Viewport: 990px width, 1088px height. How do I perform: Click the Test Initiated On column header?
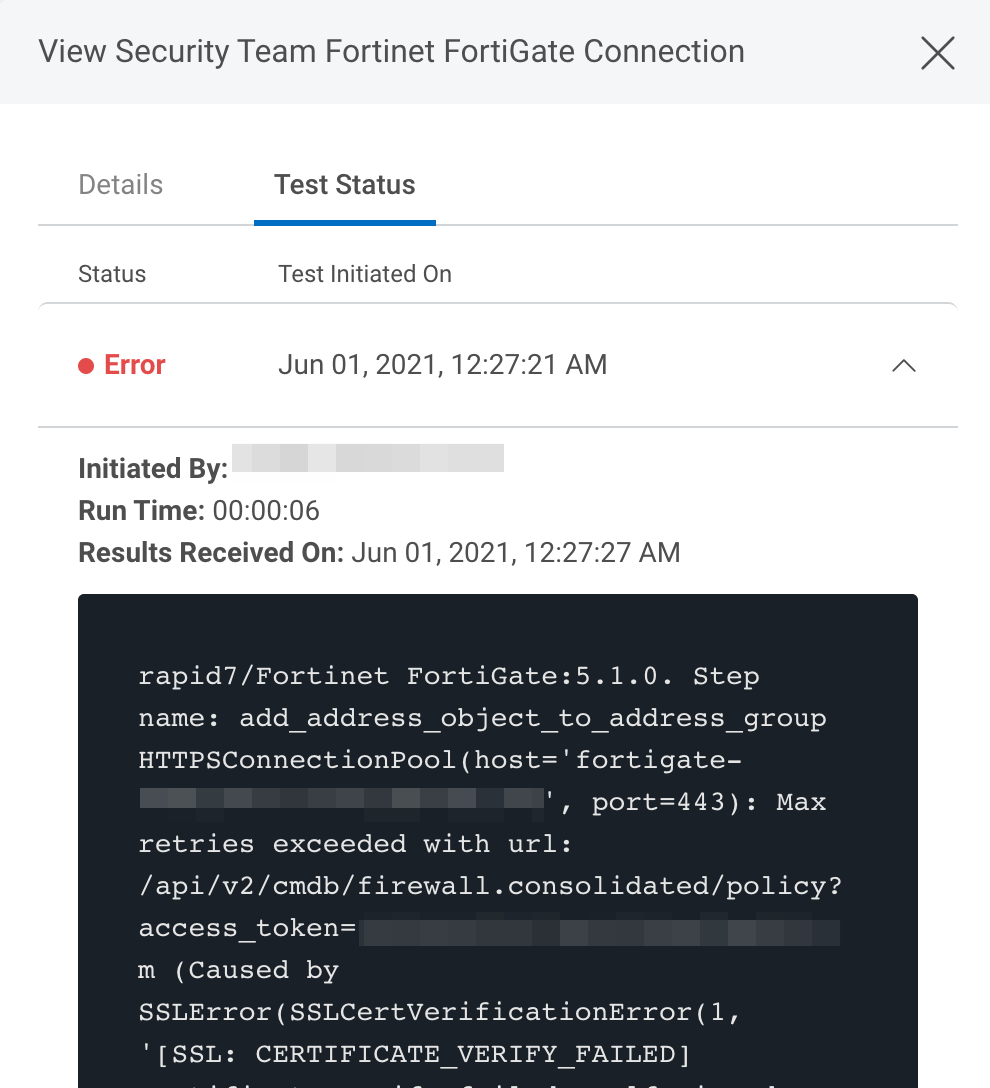pyautogui.click(x=365, y=274)
